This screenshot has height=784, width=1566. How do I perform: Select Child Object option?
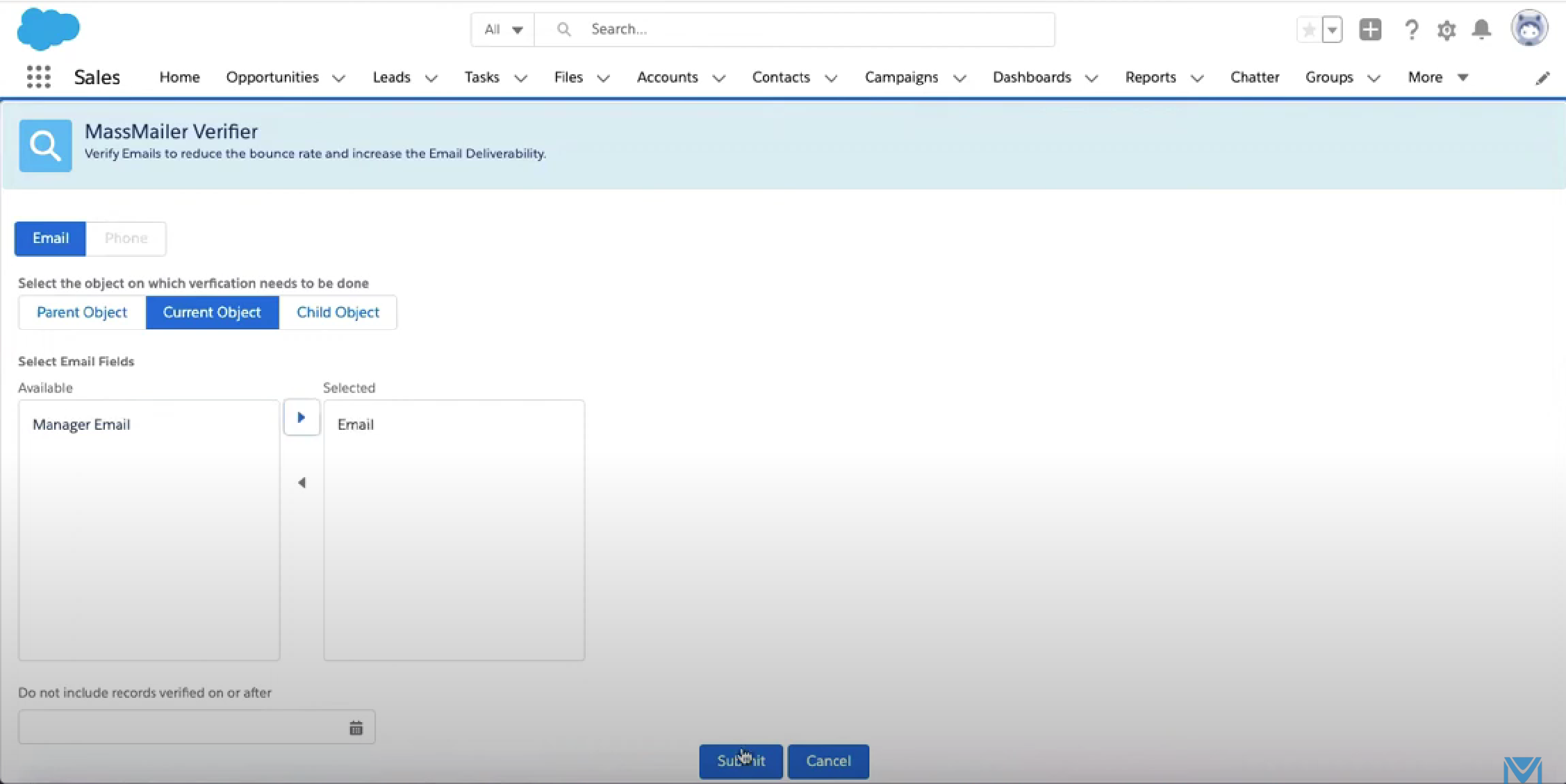(338, 312)
